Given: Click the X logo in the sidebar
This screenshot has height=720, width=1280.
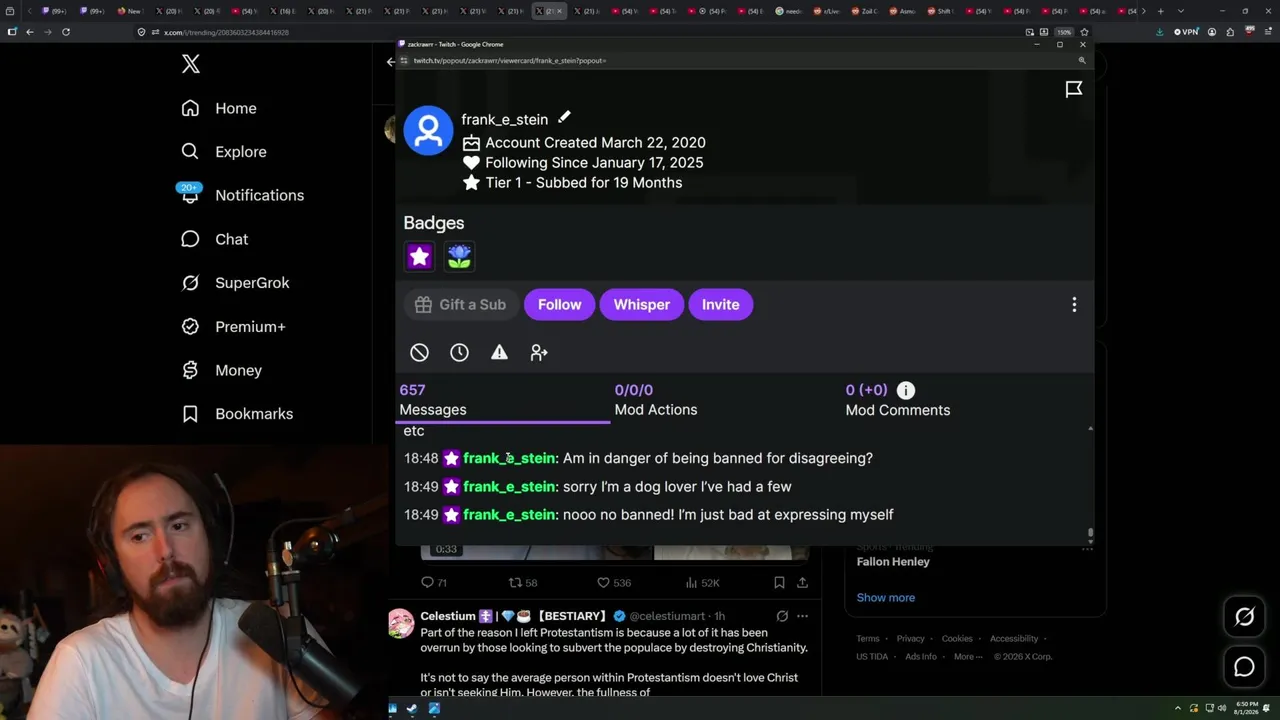Looking at the screenshot, I should [x=191, y=64].
